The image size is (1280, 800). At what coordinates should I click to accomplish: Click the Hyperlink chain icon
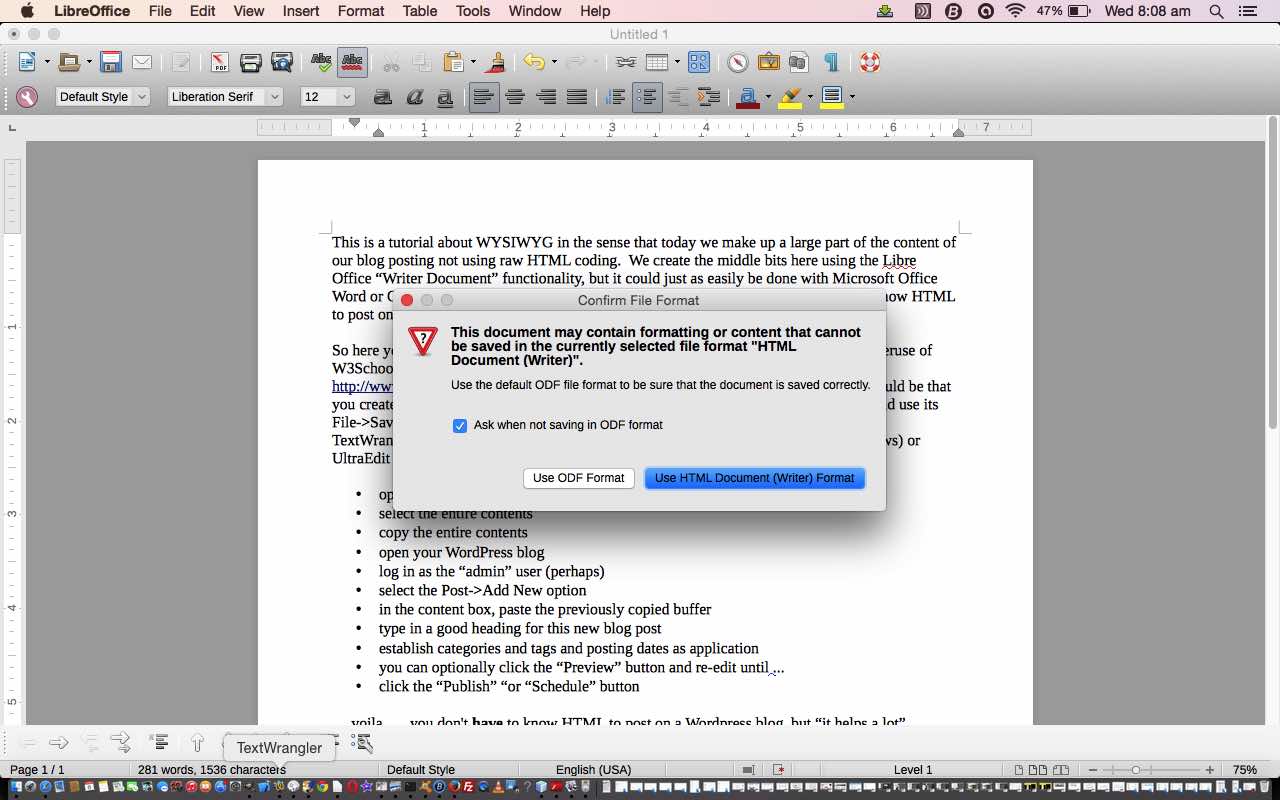coord(626,62)
